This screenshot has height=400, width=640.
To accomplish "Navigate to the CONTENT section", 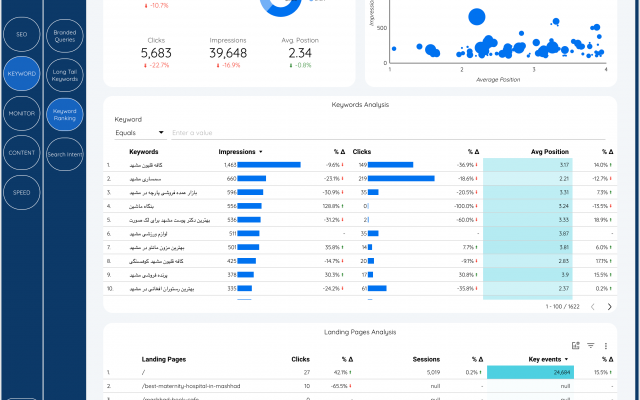I will click(21, 153).
